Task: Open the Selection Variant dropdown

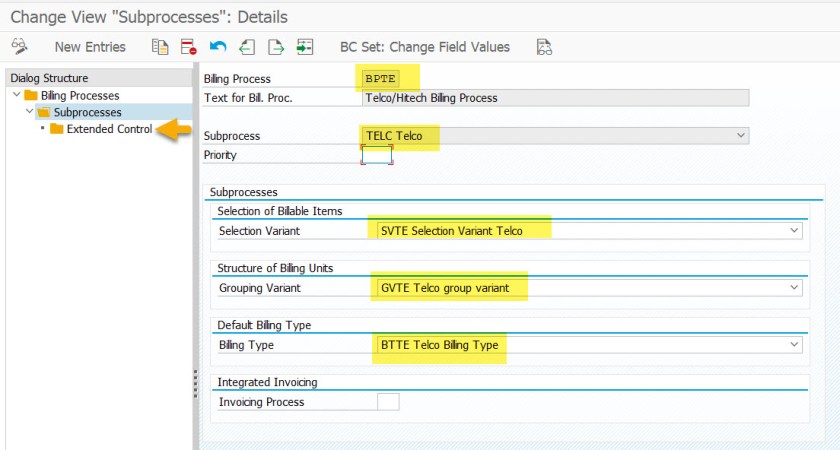Action: click(794, 231)
